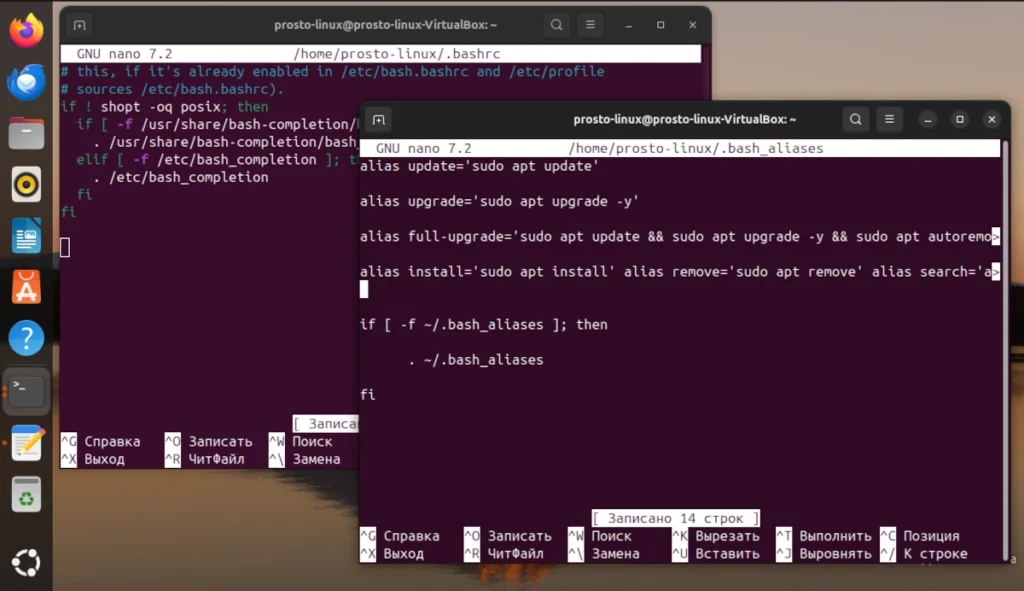This screenshot has height=591, width=1024.
Task: Click the '# sources /etc/bash.bashrc).' comment line
Action: 172,89
